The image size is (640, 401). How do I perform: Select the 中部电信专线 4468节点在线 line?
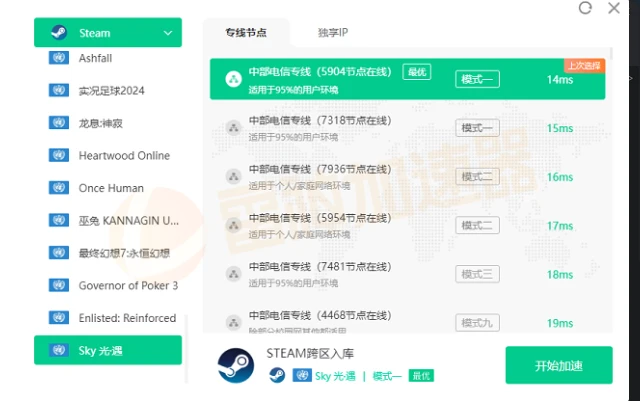tap(407, 318)
